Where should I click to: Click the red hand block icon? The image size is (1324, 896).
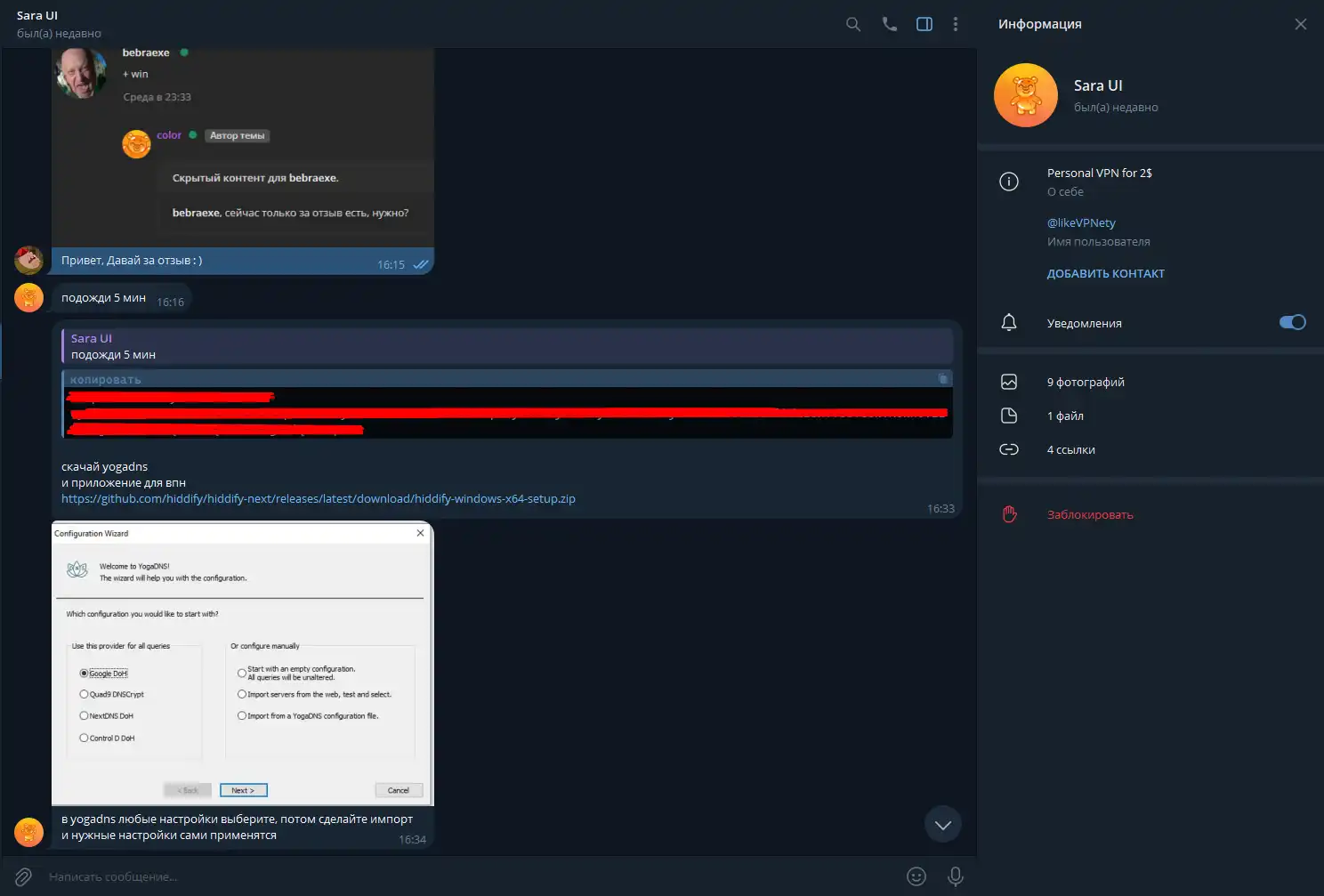tap(1009, 514)
